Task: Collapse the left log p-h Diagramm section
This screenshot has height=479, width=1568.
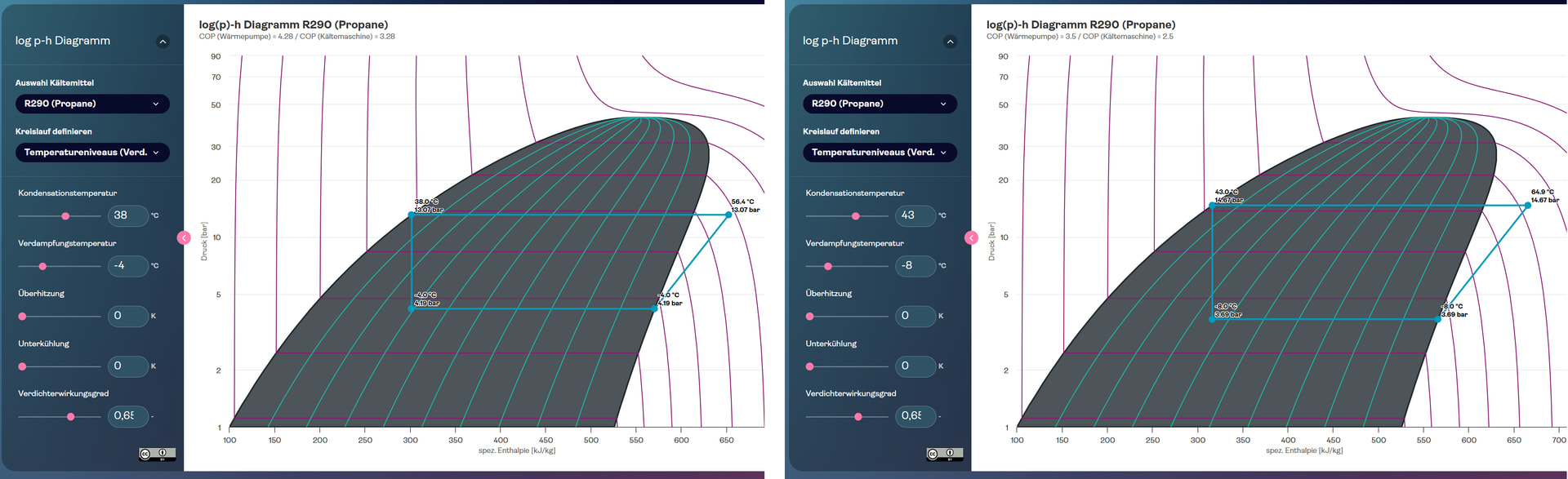Action: 163,42
